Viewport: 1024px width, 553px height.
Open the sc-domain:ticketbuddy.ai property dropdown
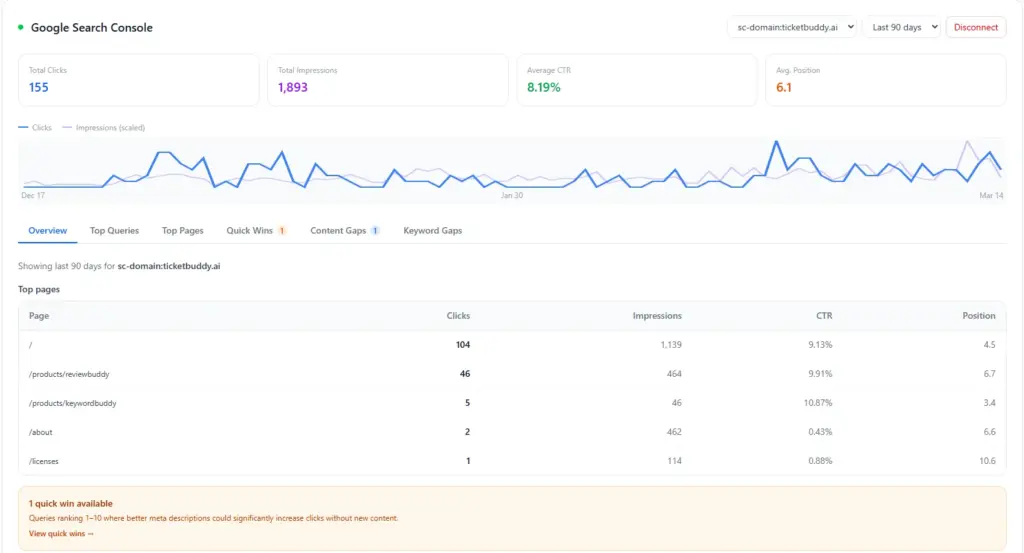click(x=792, y=27)
